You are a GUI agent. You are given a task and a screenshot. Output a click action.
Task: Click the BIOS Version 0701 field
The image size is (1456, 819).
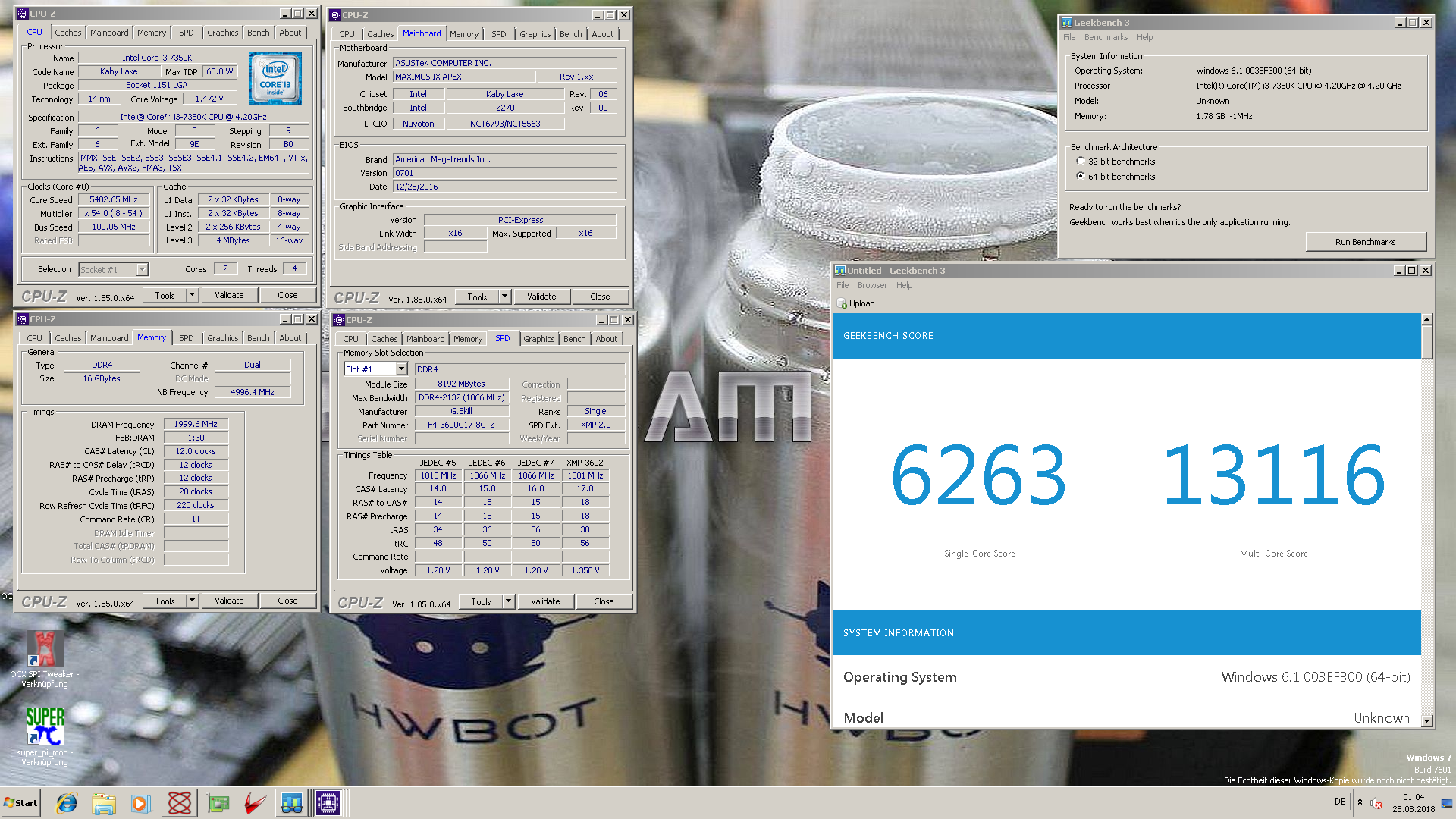coord(504,173)
